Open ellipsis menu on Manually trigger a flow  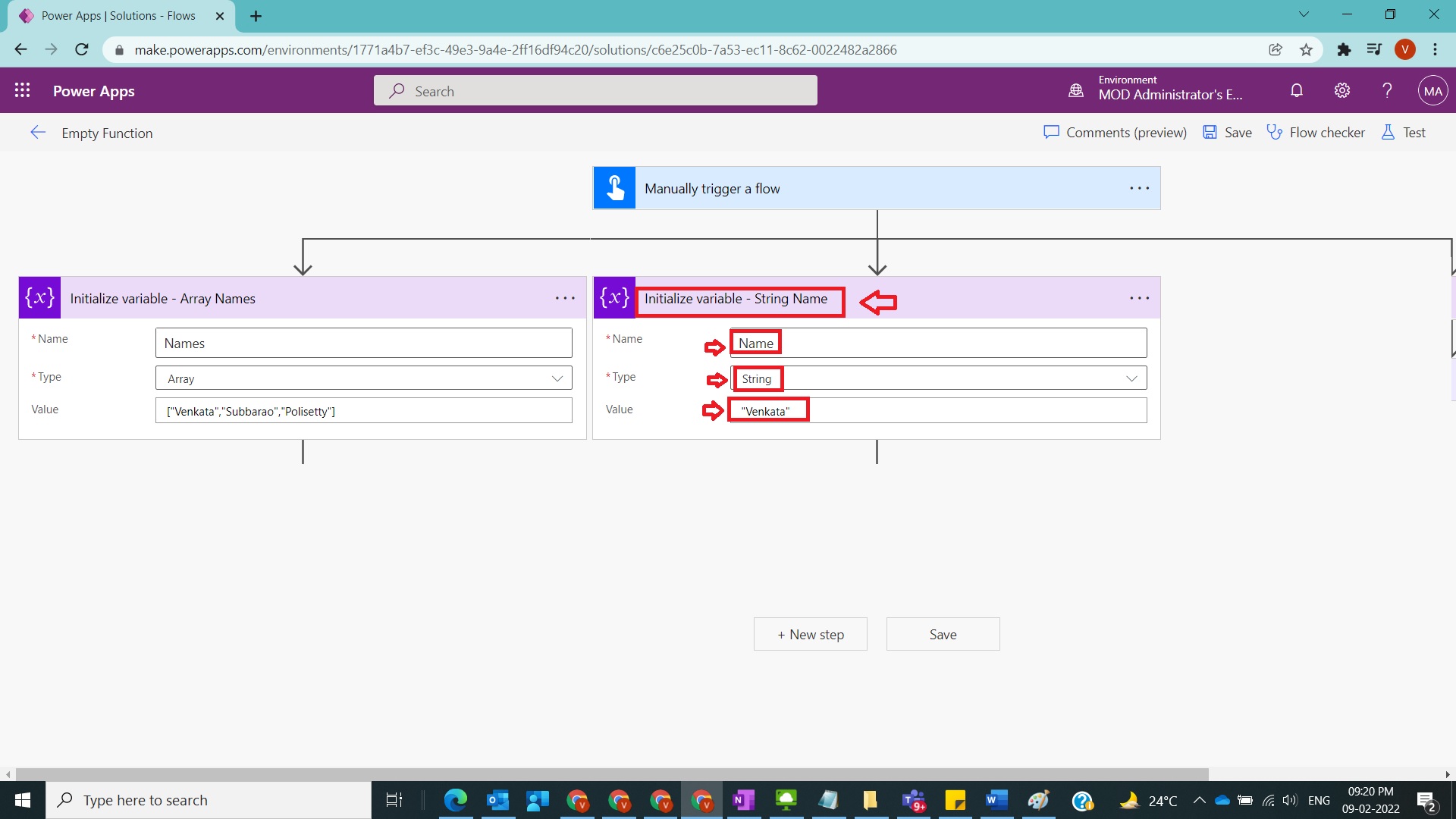[1139, 187]
